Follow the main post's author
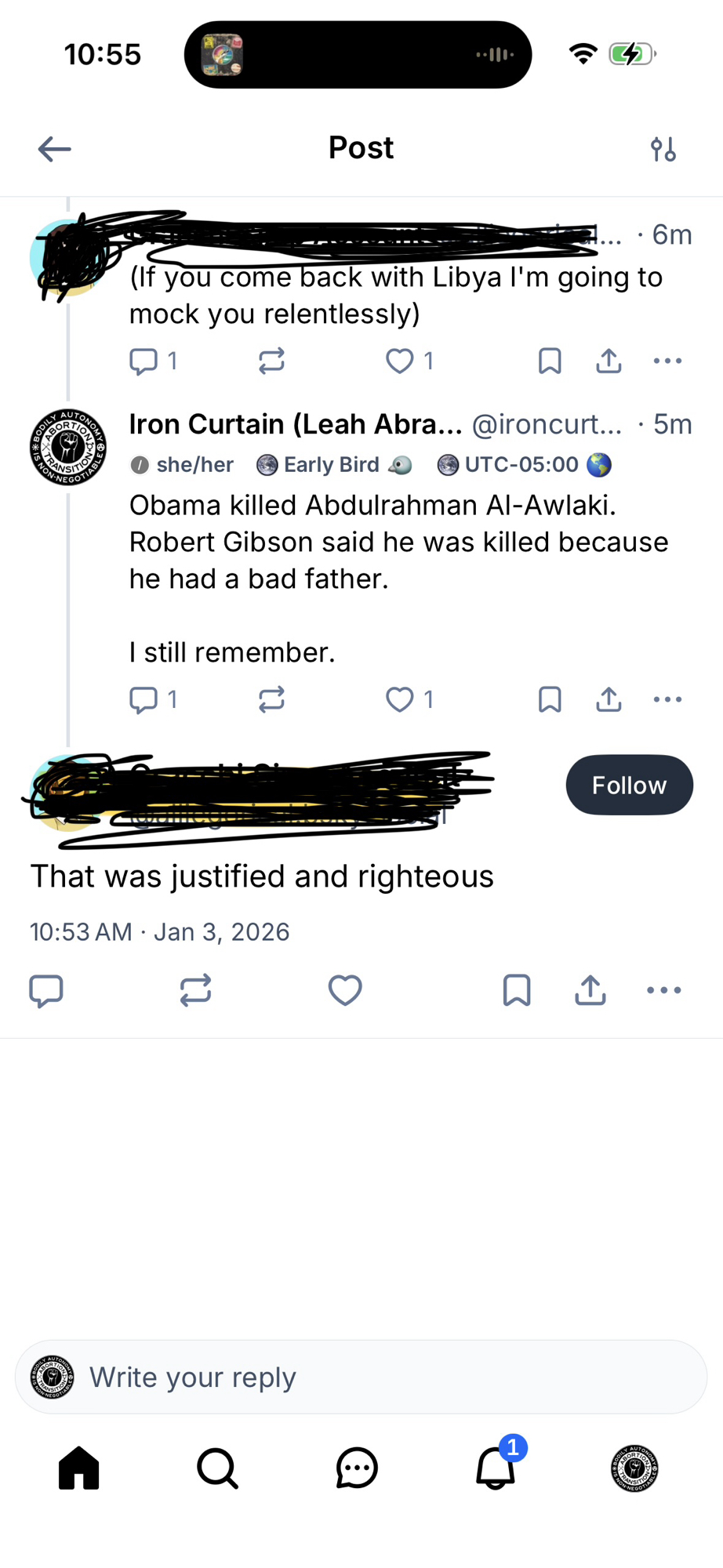 [x=629, y=785]
